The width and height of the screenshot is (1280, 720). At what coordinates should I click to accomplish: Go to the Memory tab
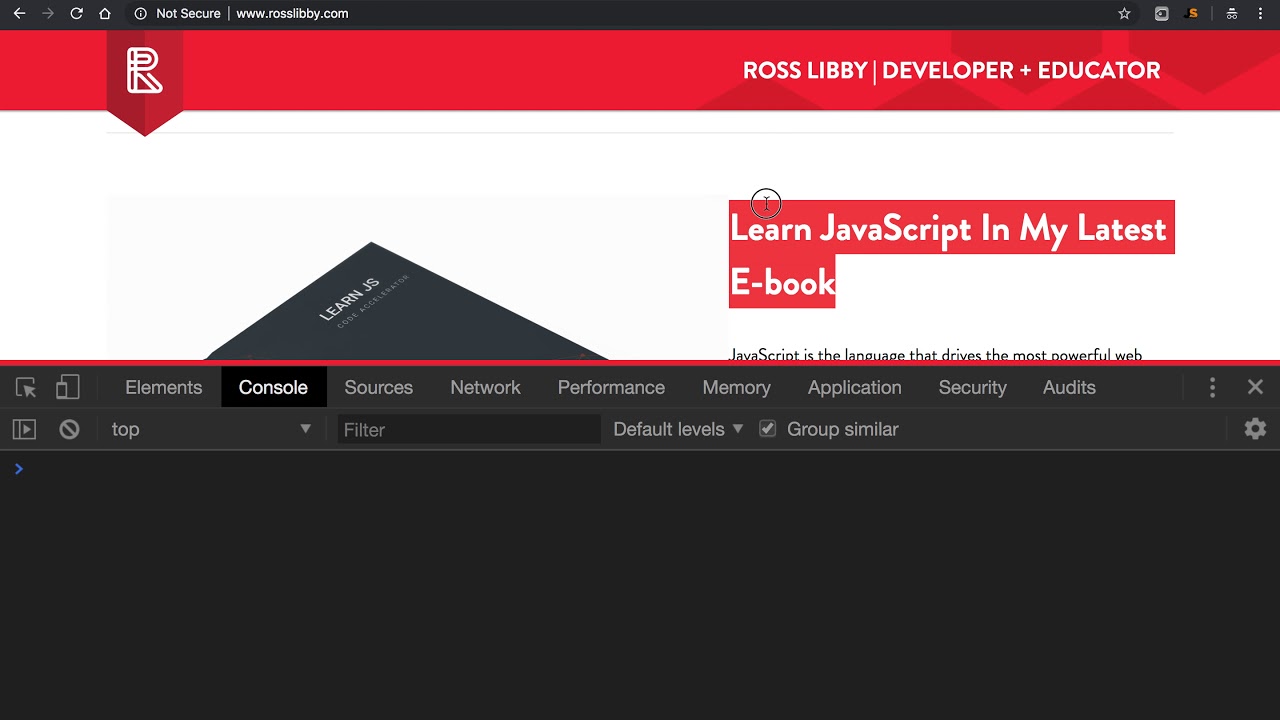pyautogui.click(x=737, y=387)
